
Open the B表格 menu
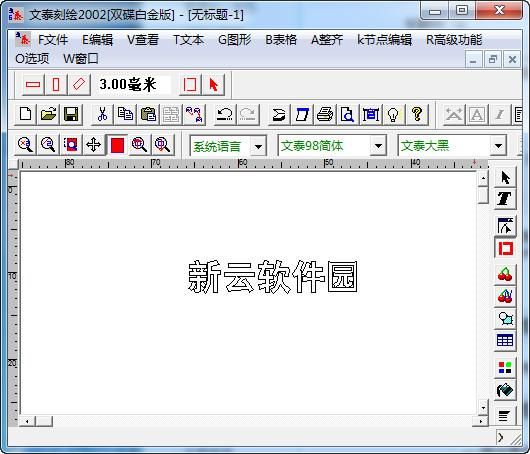281,40
